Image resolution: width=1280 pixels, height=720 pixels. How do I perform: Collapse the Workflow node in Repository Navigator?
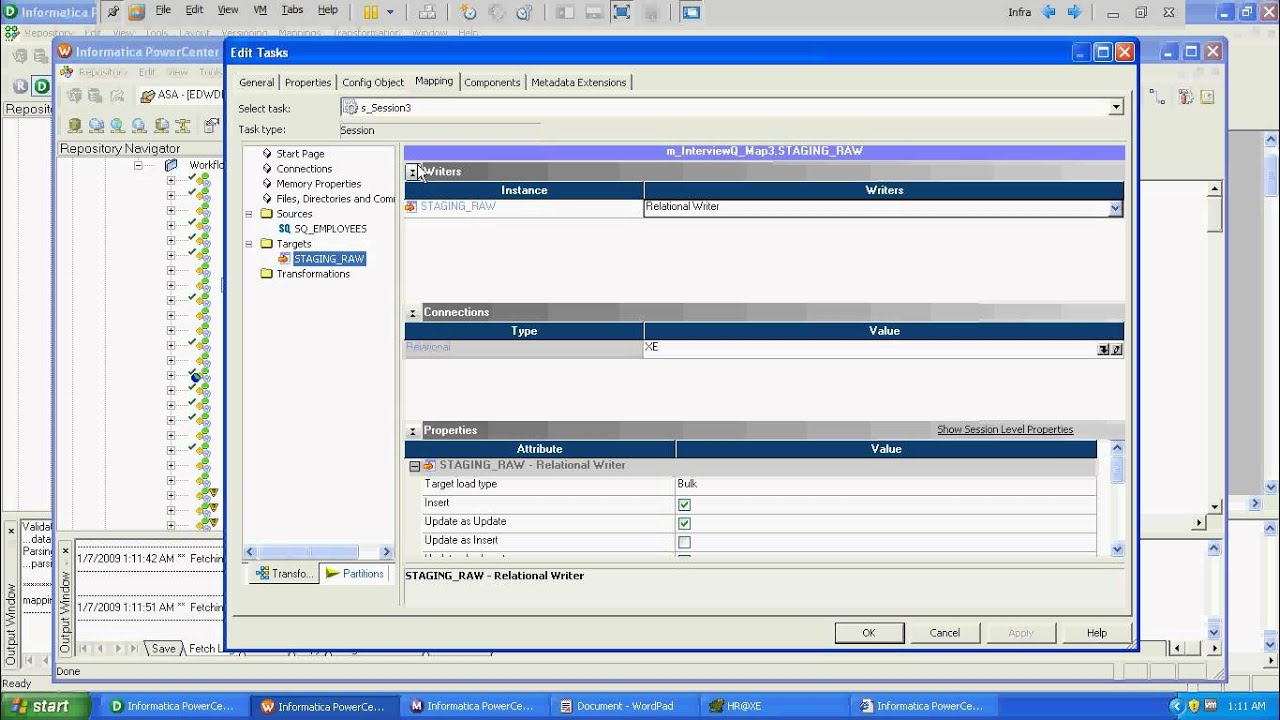tap(139, 165)
